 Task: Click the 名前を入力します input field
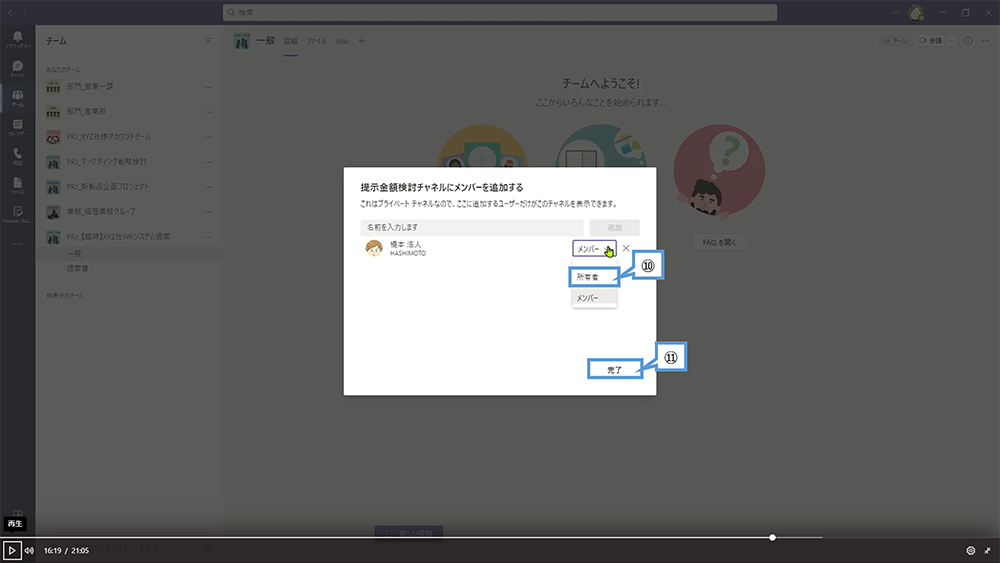472,228
